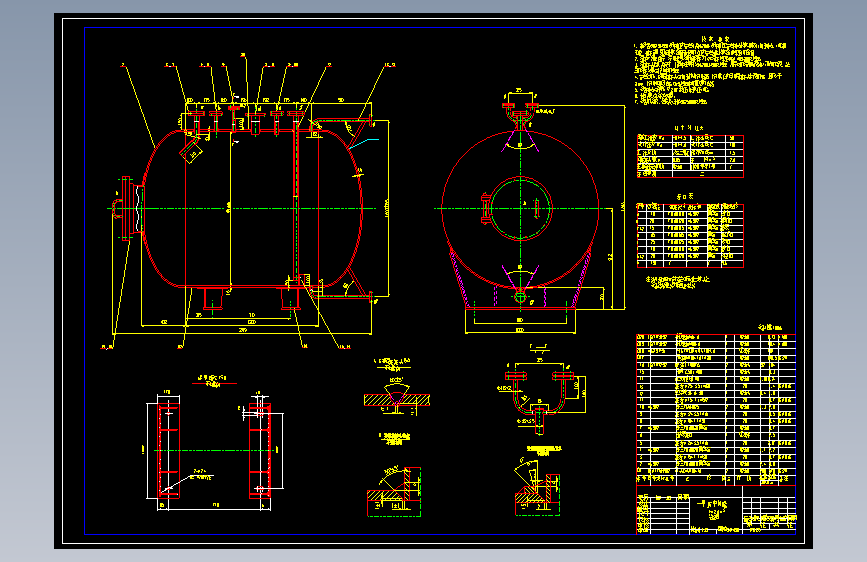
Task: Click the technical requirements notes block
Action: tap(712, 71)
